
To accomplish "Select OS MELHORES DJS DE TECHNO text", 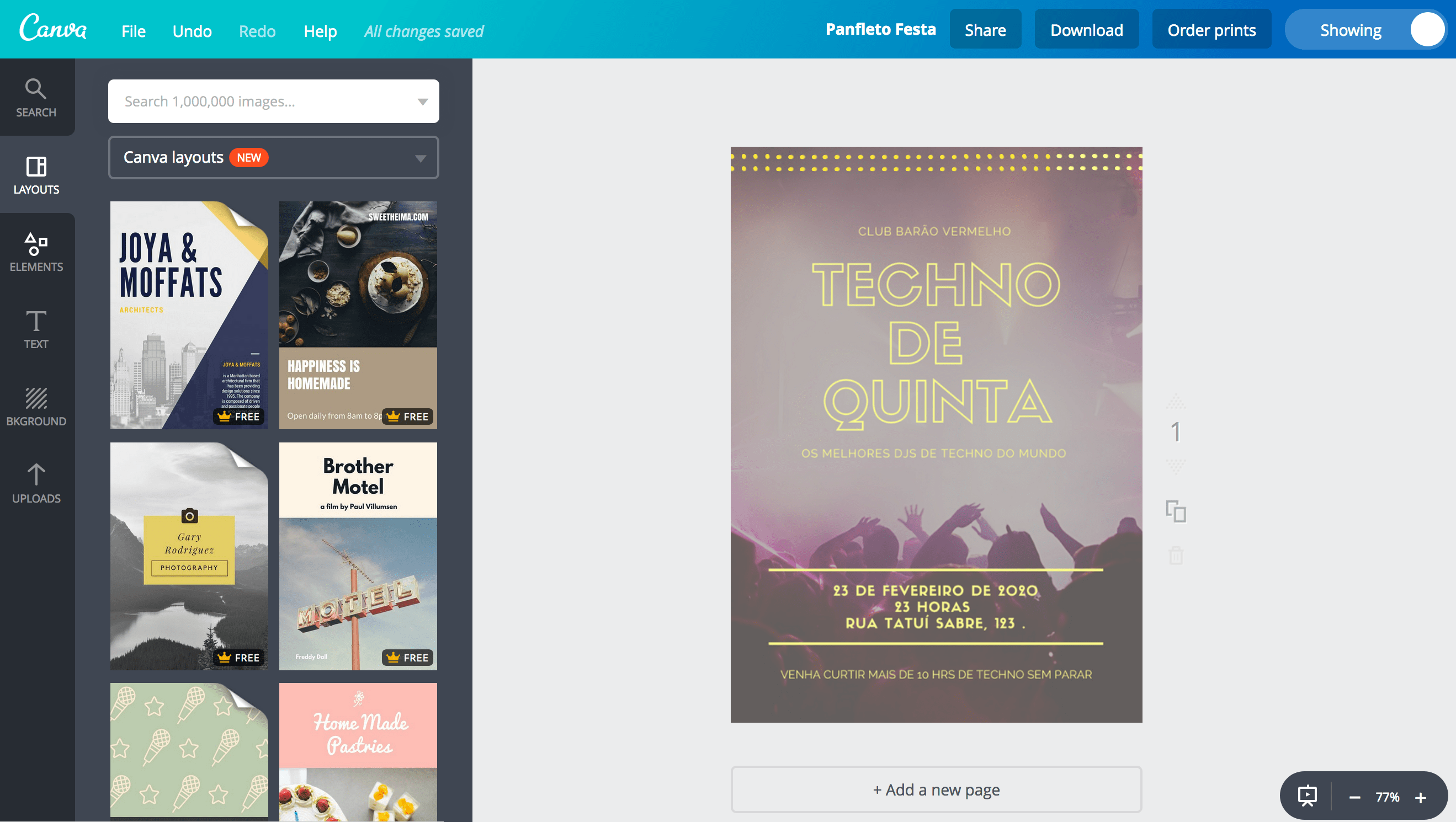I will tap(933, 453).
